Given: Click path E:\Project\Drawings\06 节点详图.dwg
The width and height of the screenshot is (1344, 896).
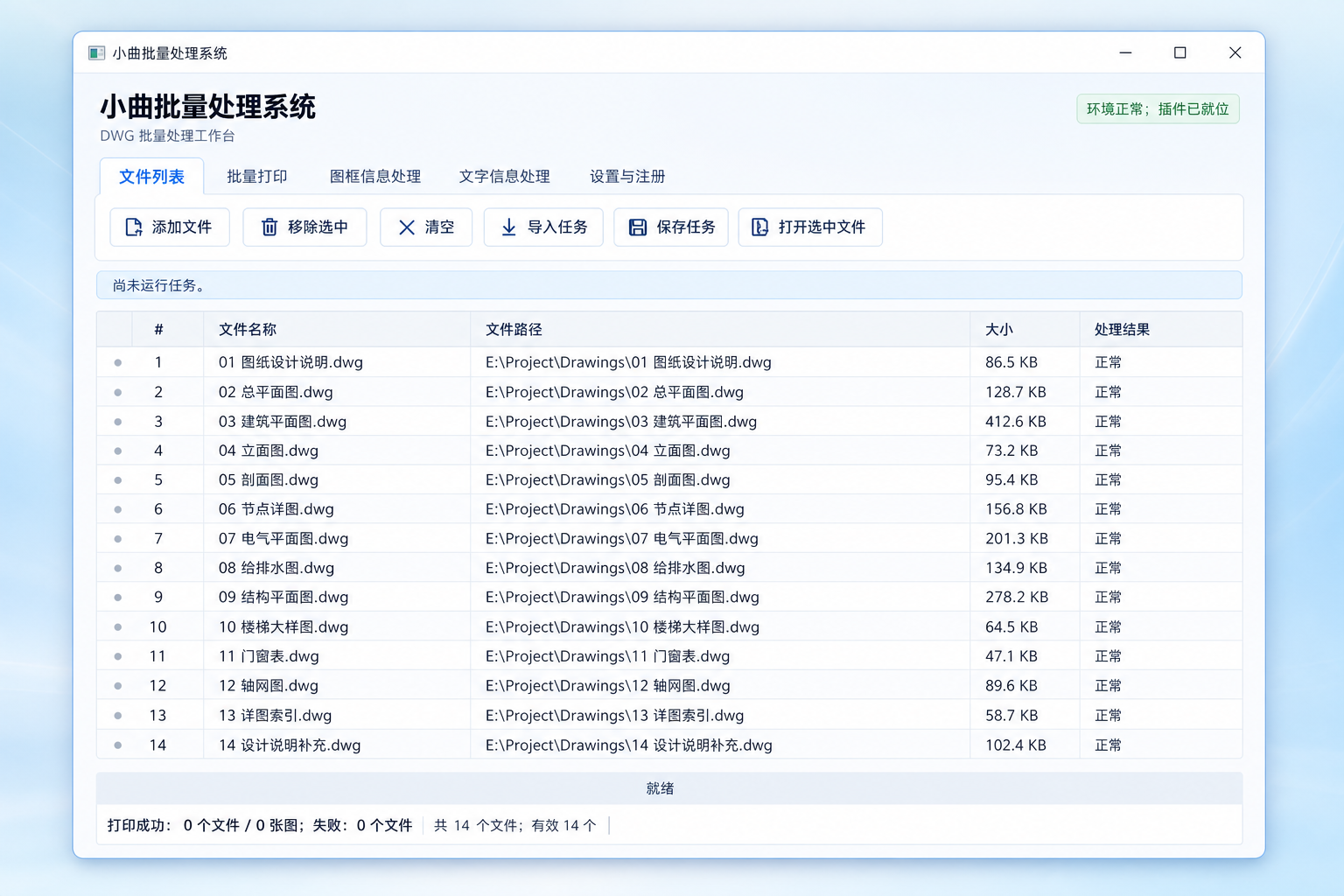Looking at the screenshot, I should (x=615, y=509).
